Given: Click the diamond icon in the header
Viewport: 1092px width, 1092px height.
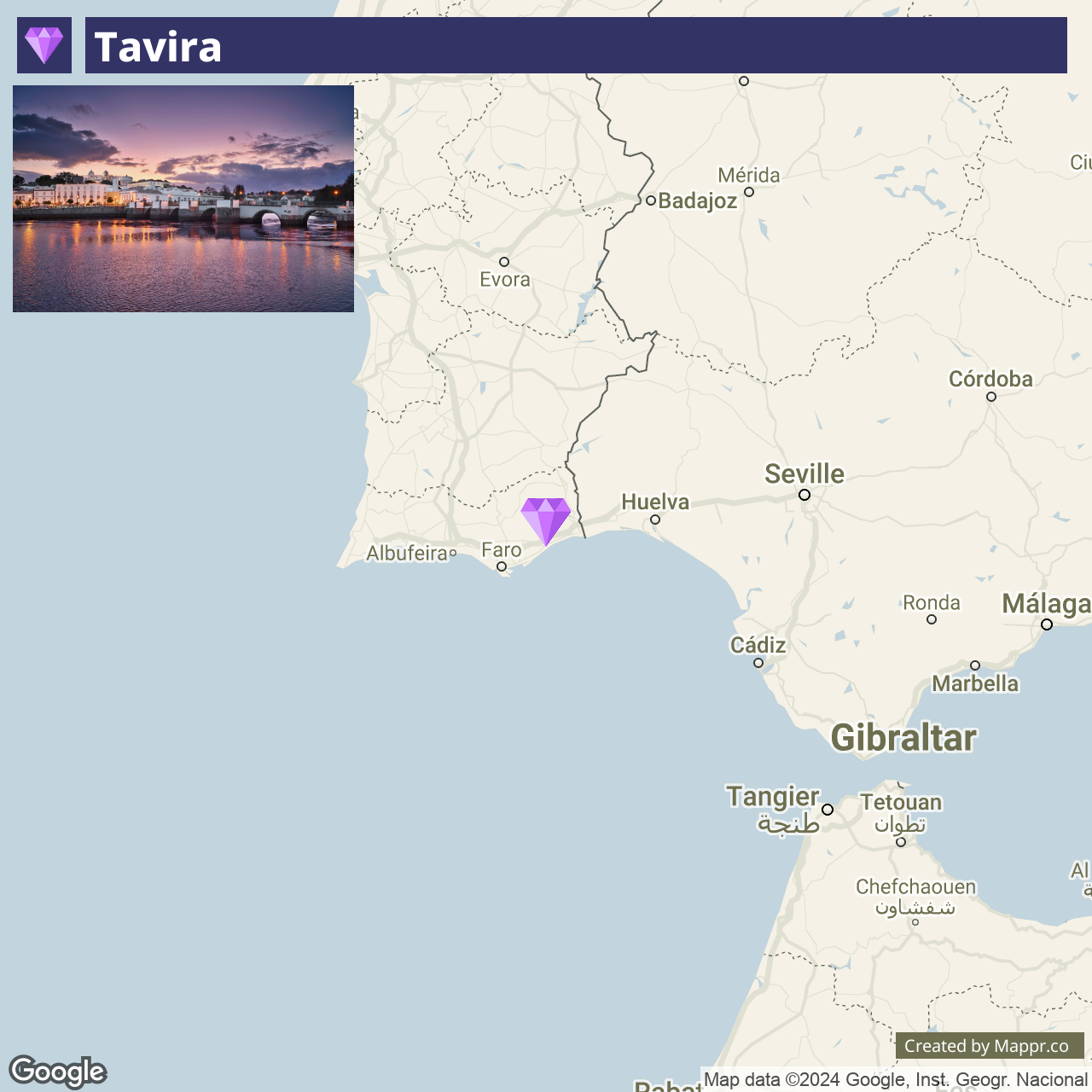Looking at the screenshot, I should click(44, 45).
